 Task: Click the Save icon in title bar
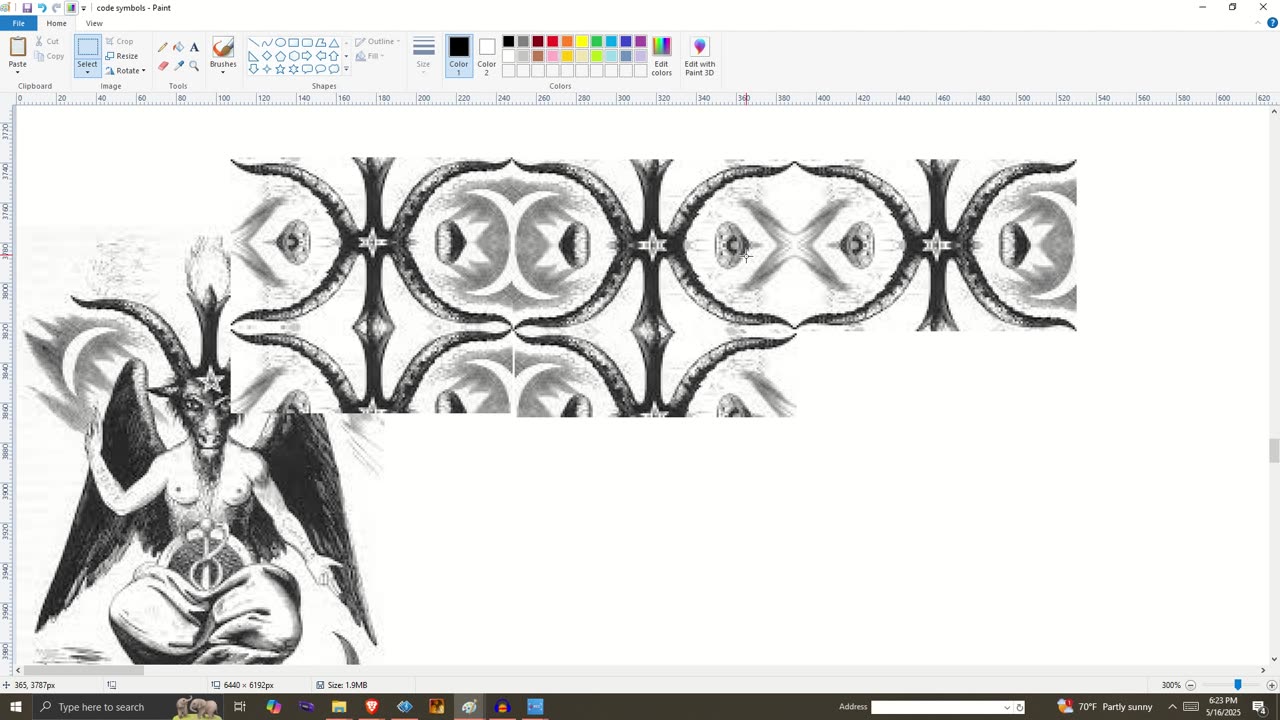[x=27, y=7]
